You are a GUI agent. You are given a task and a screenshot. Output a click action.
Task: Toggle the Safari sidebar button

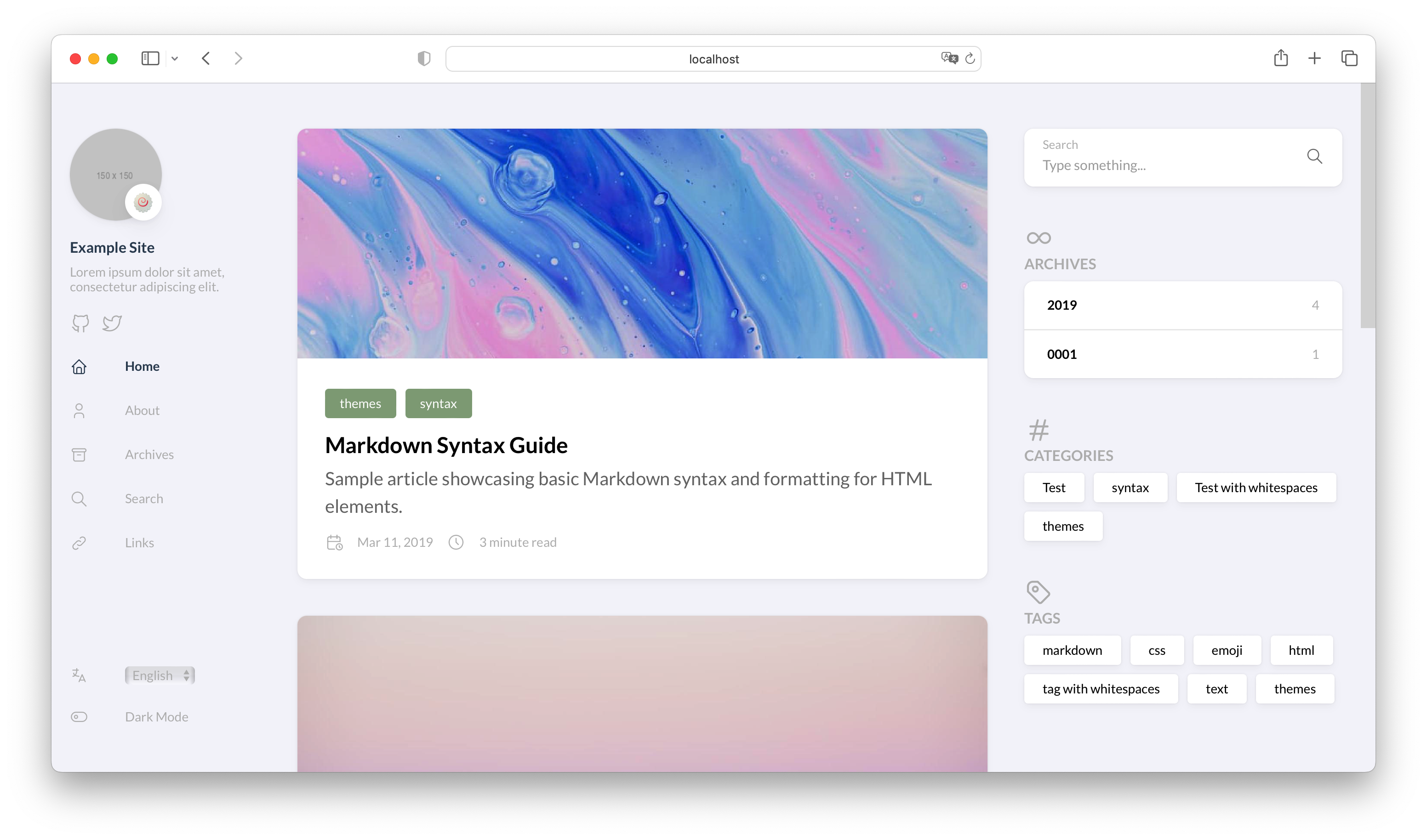pyautogui.click(x=150, y=58)
